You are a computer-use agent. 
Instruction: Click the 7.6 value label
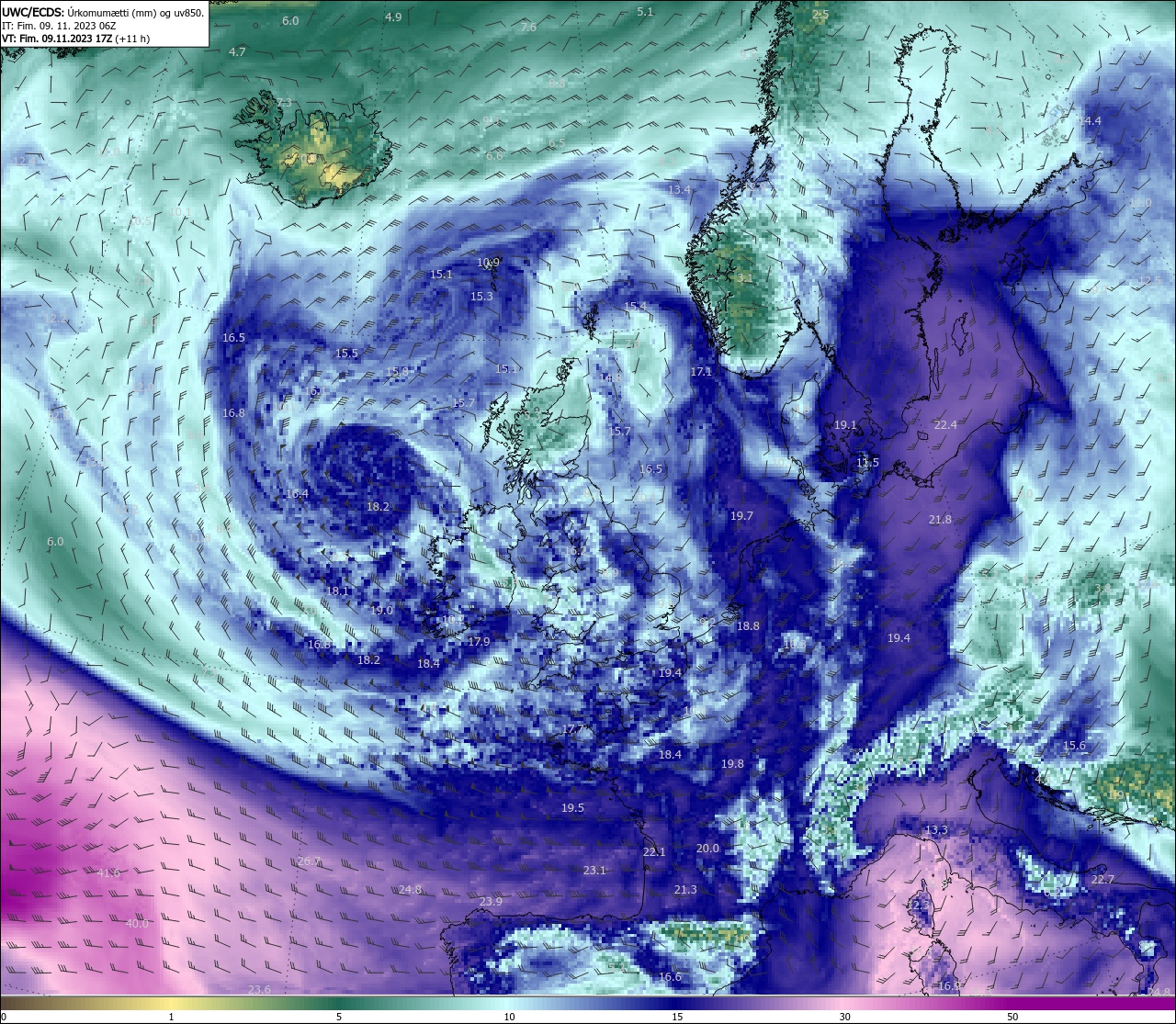point(528,28)
